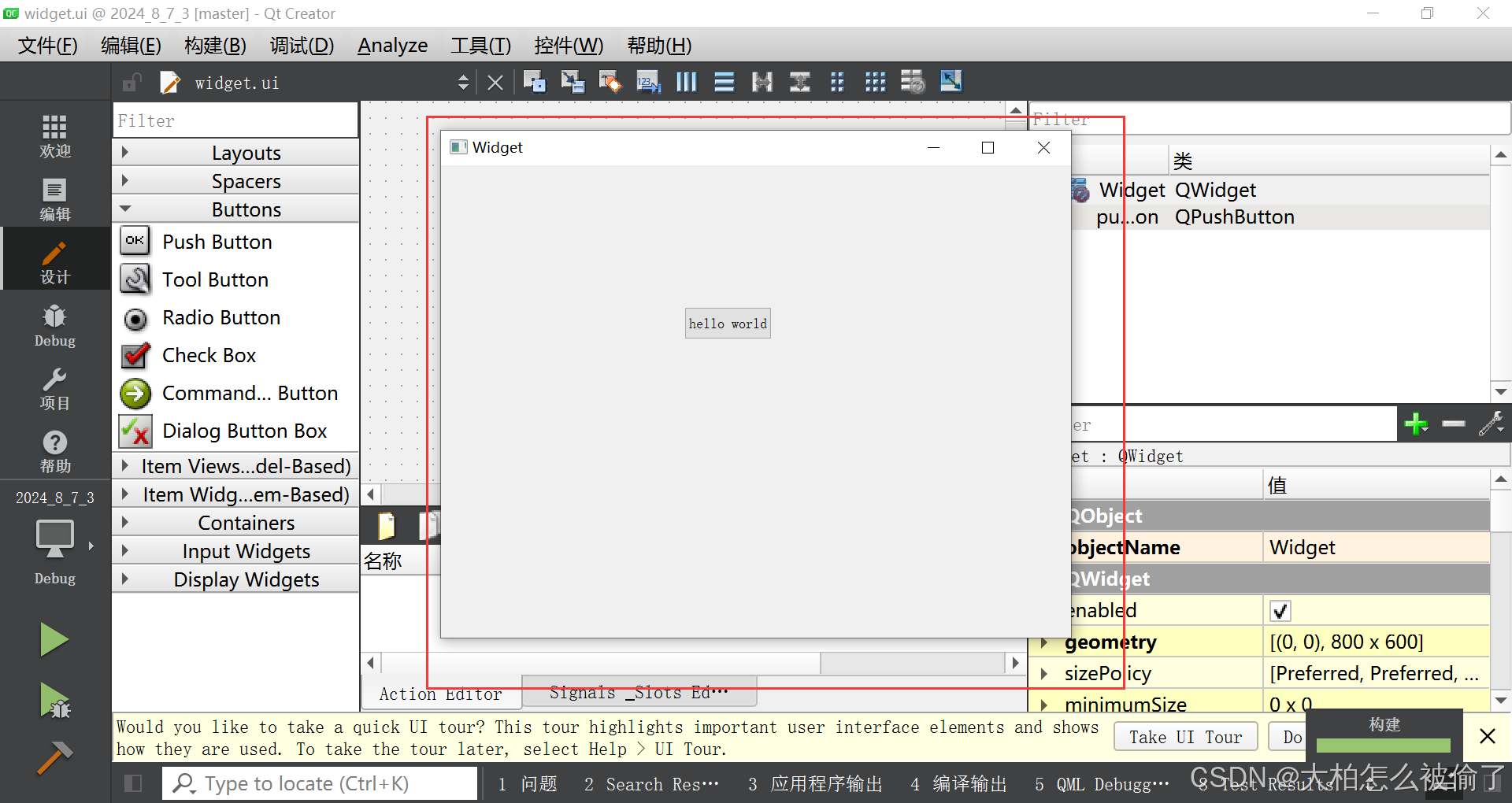The image size is (1512, 803).
Task: Open the widget.ui document dropdown
Action: [x=463, y=83]
